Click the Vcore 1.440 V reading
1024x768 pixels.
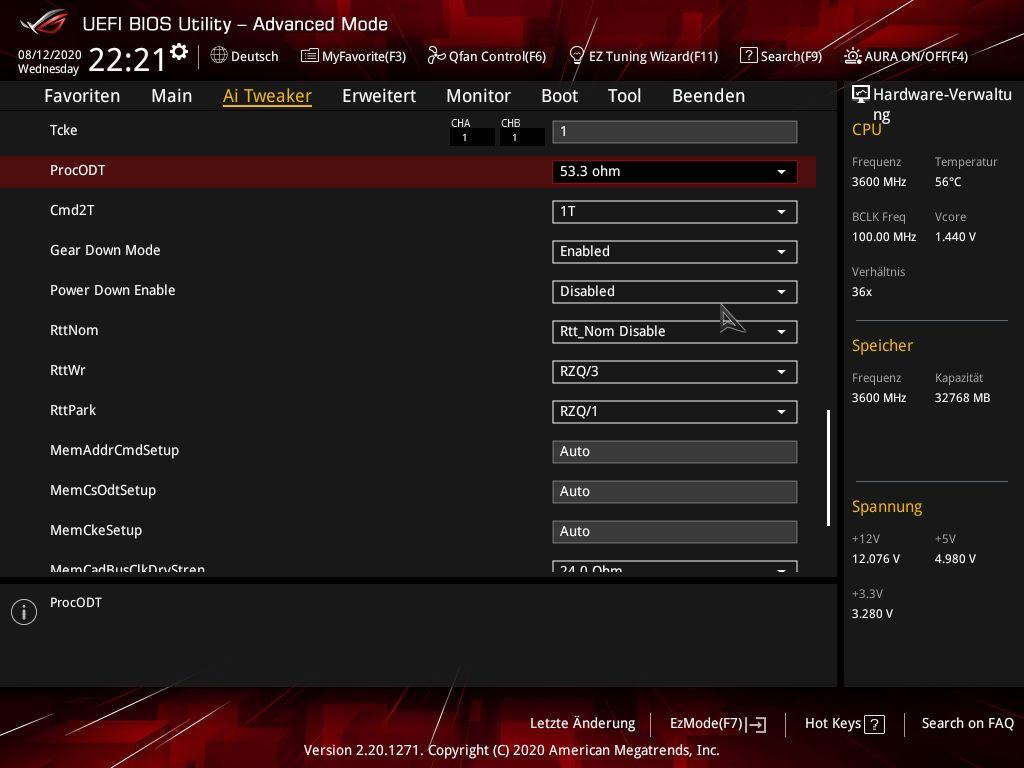[955, 236]
